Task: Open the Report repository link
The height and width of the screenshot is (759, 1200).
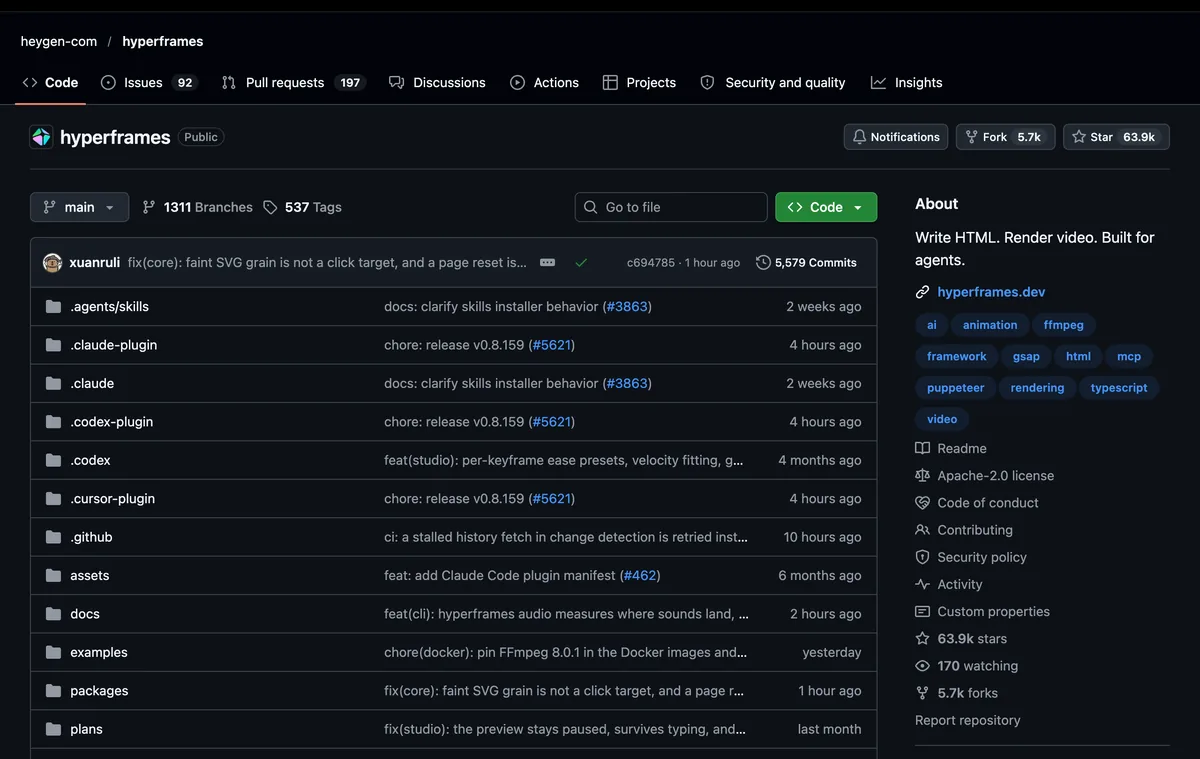Action: 968,720
